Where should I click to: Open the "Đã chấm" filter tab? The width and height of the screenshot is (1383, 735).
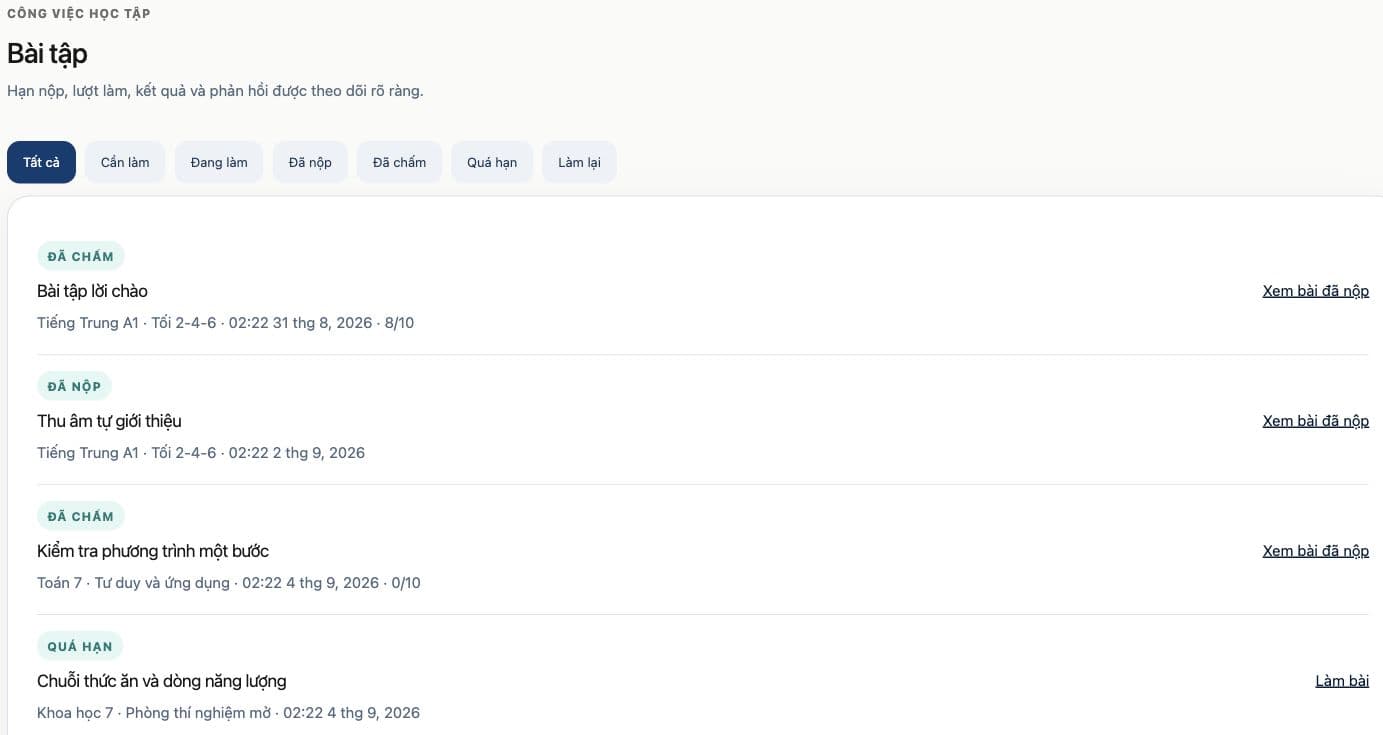(x=399, y=162)
